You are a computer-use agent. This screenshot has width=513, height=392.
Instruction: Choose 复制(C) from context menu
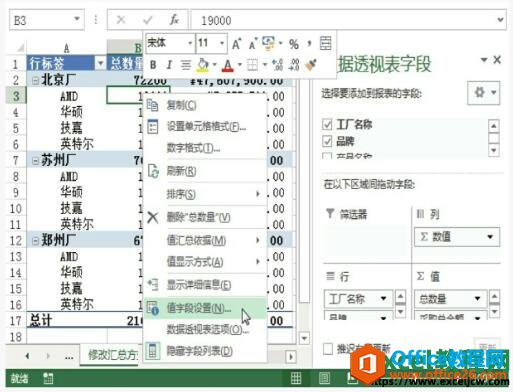pyautogui.click(x=205, y=105)
